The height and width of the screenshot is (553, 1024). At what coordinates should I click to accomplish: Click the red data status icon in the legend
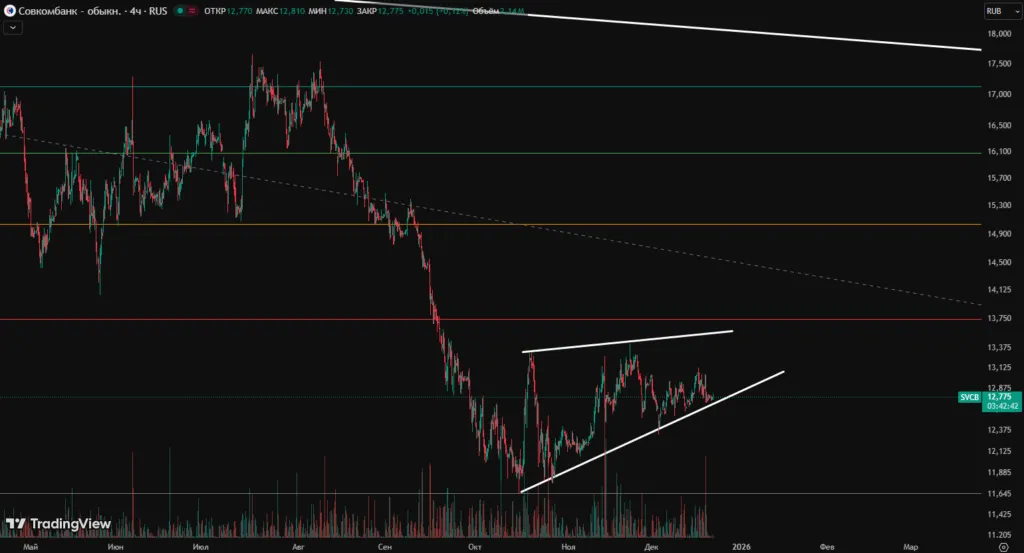click(192, 11)
